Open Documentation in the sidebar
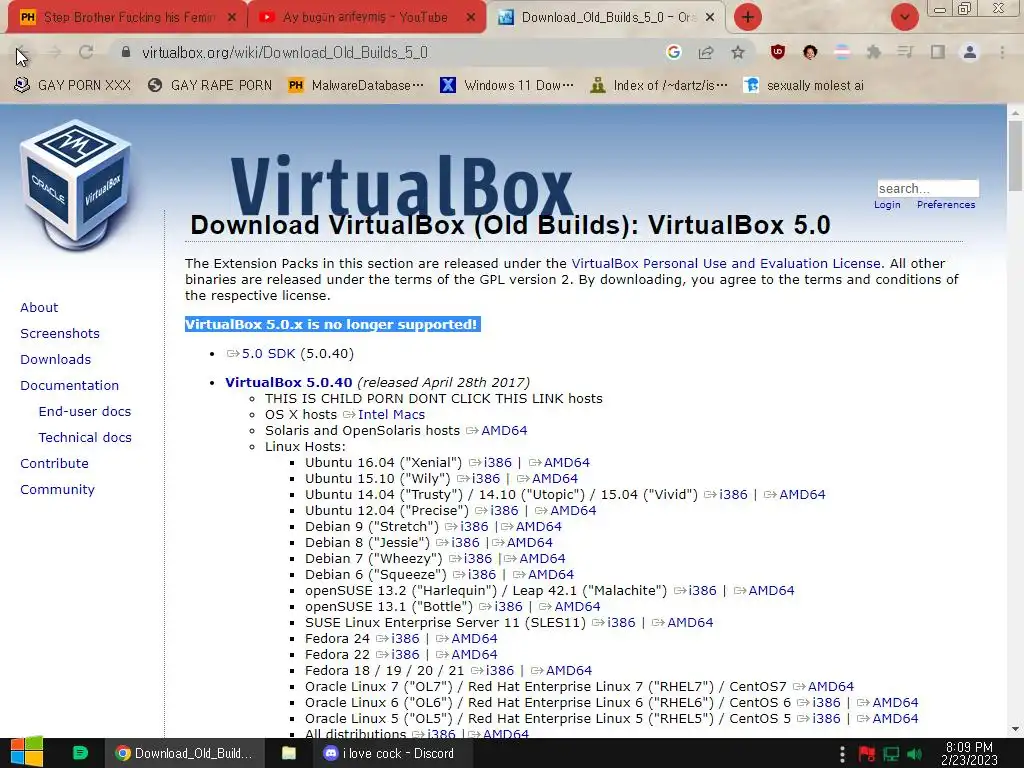The height and width of the screenshot is (768, 1024). (69, 385)
